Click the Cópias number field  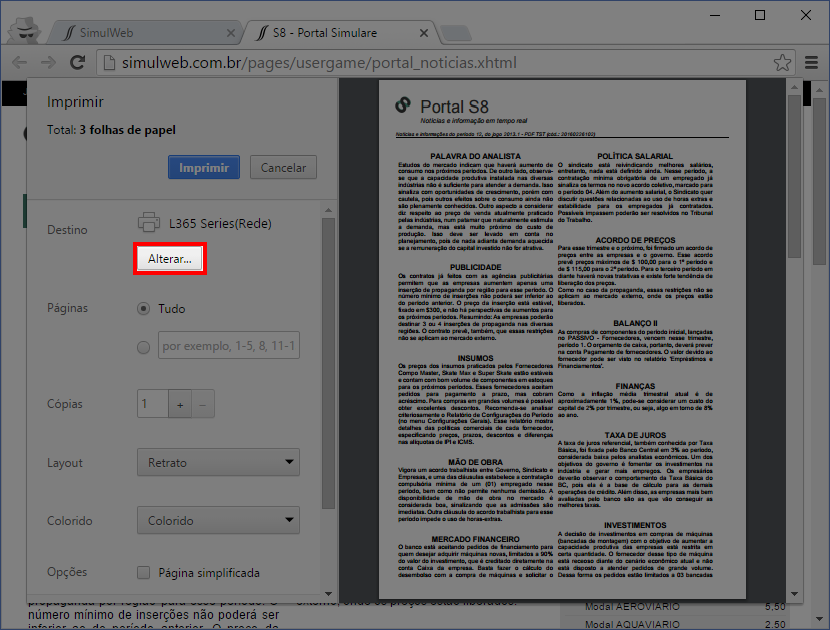(153, 404)
